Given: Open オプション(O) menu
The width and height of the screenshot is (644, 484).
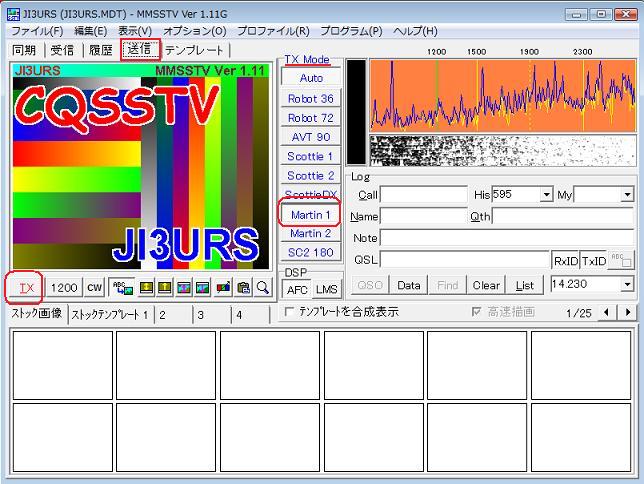Looking at the screenshot, I should coord(195,31).
